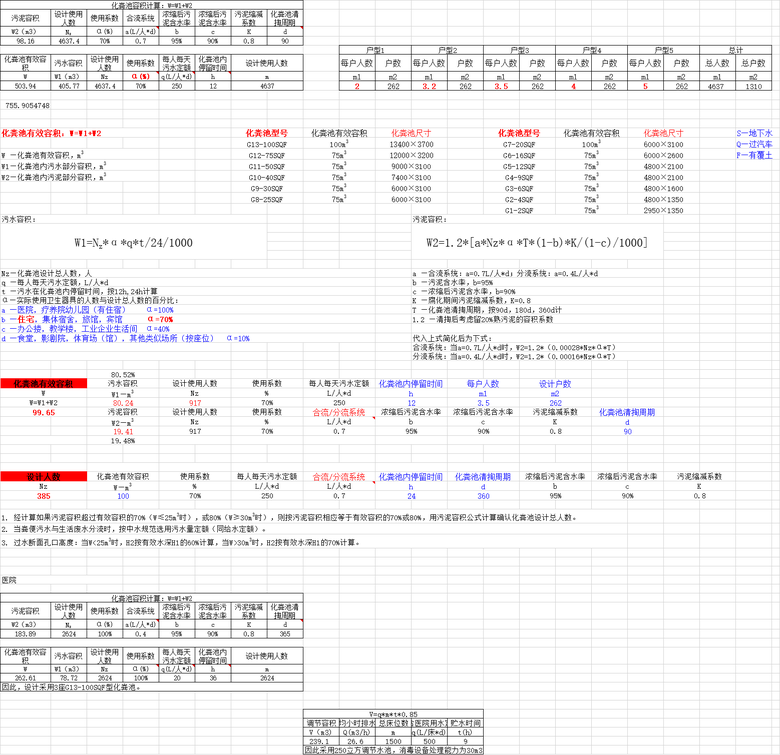Select the cell containing 755.9054748

(27, 104)
